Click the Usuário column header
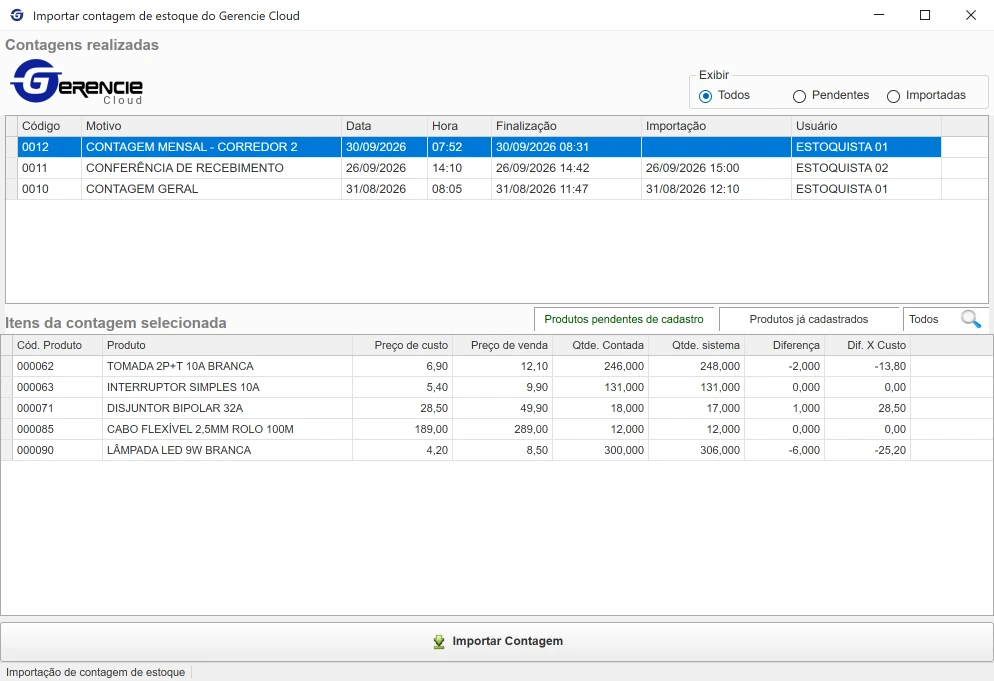 point(867,126)
